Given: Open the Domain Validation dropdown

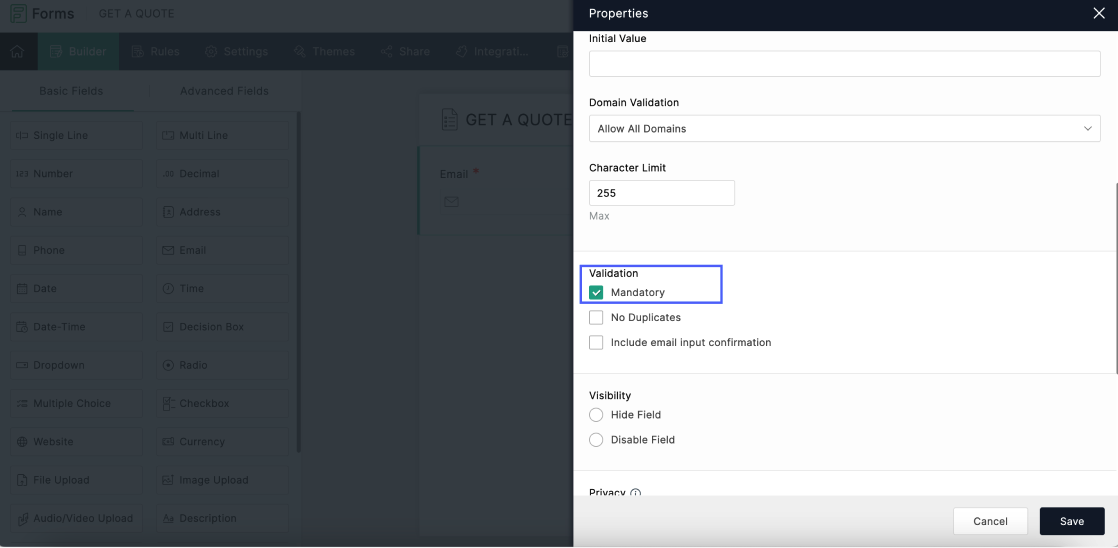Looking at the screenshot, I should [844, 129].
